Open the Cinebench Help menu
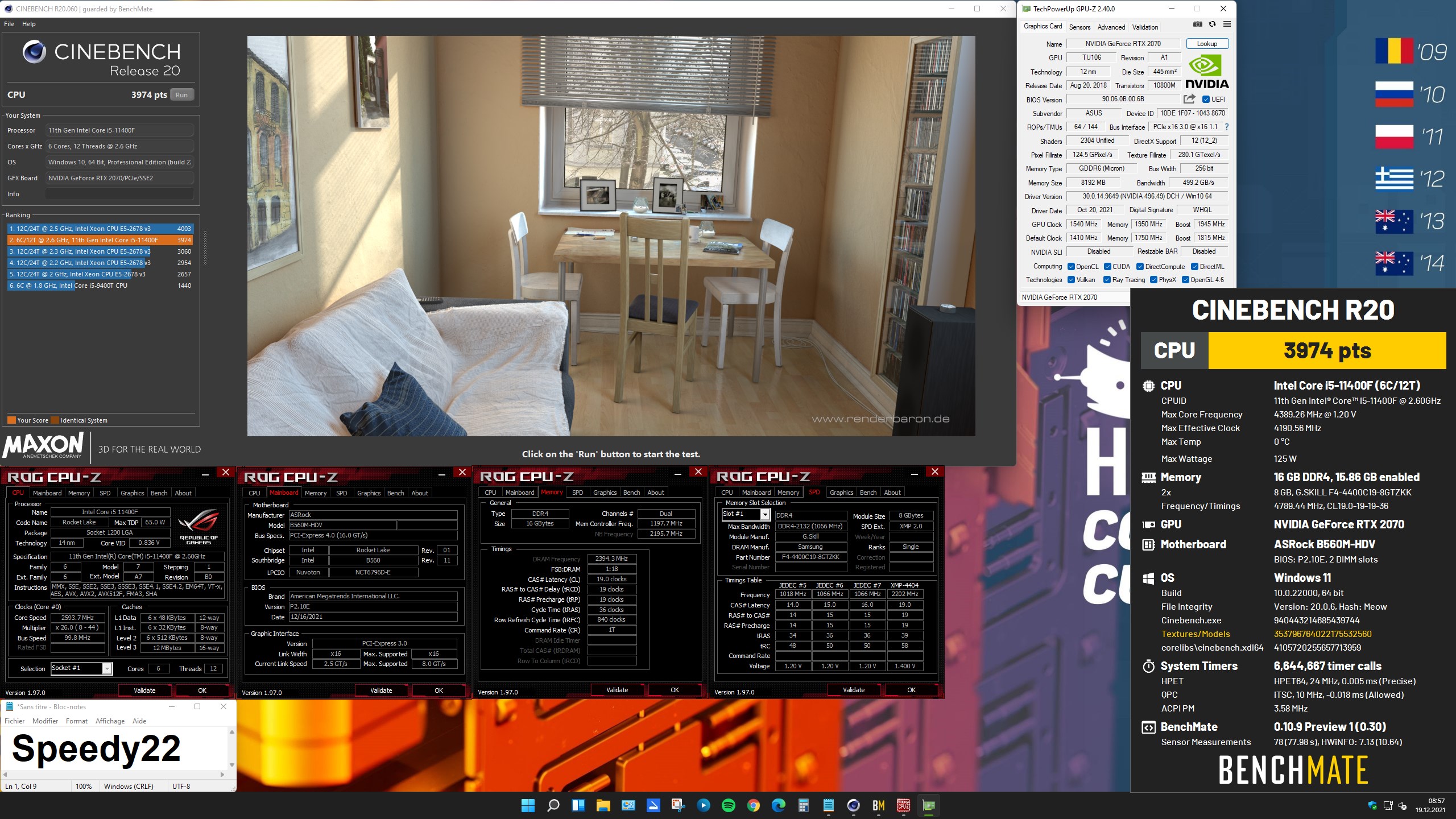Viewport: 1456px width, 819px height. pos(29,24)
